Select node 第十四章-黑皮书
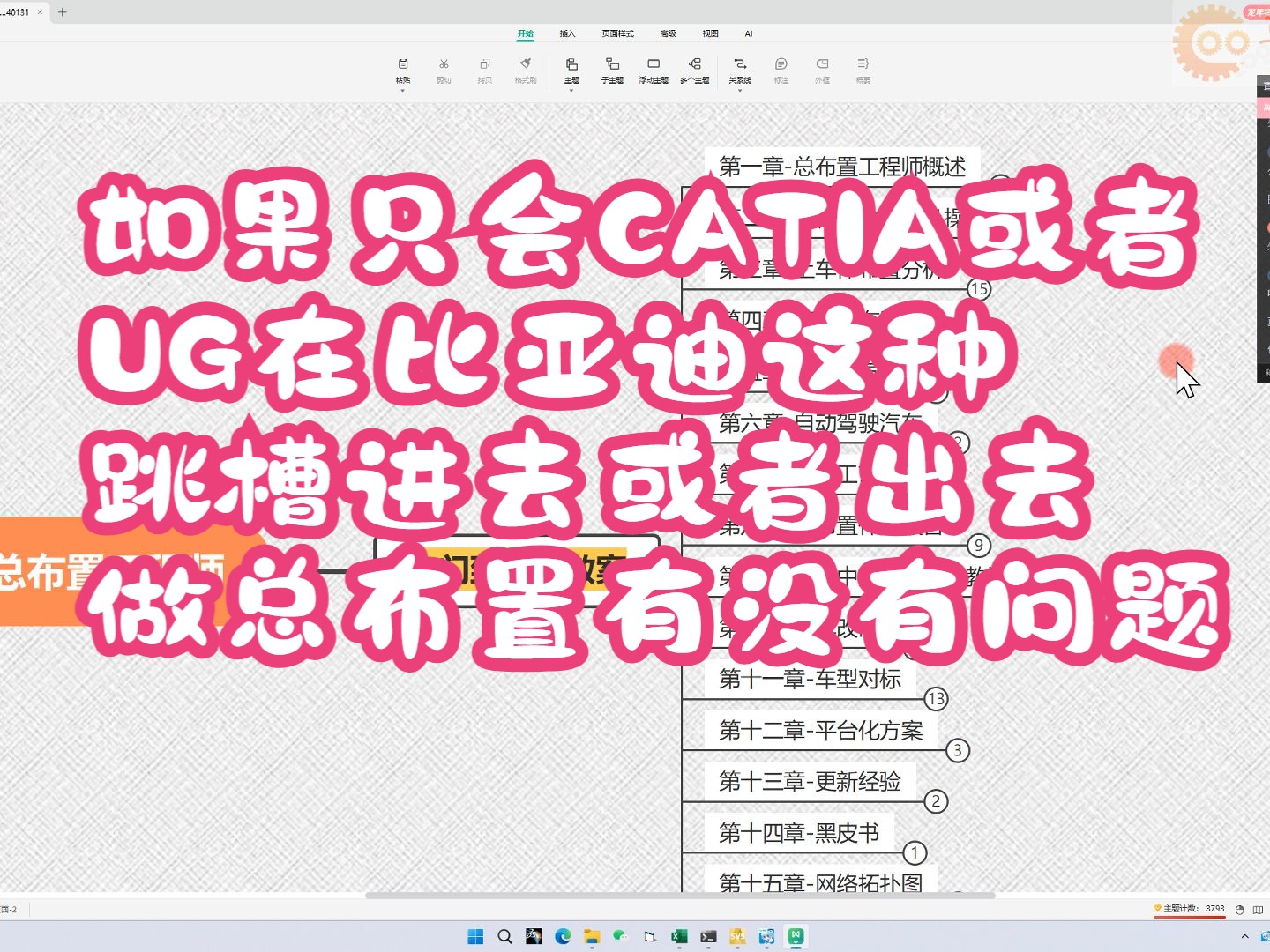 pos(799,832)
